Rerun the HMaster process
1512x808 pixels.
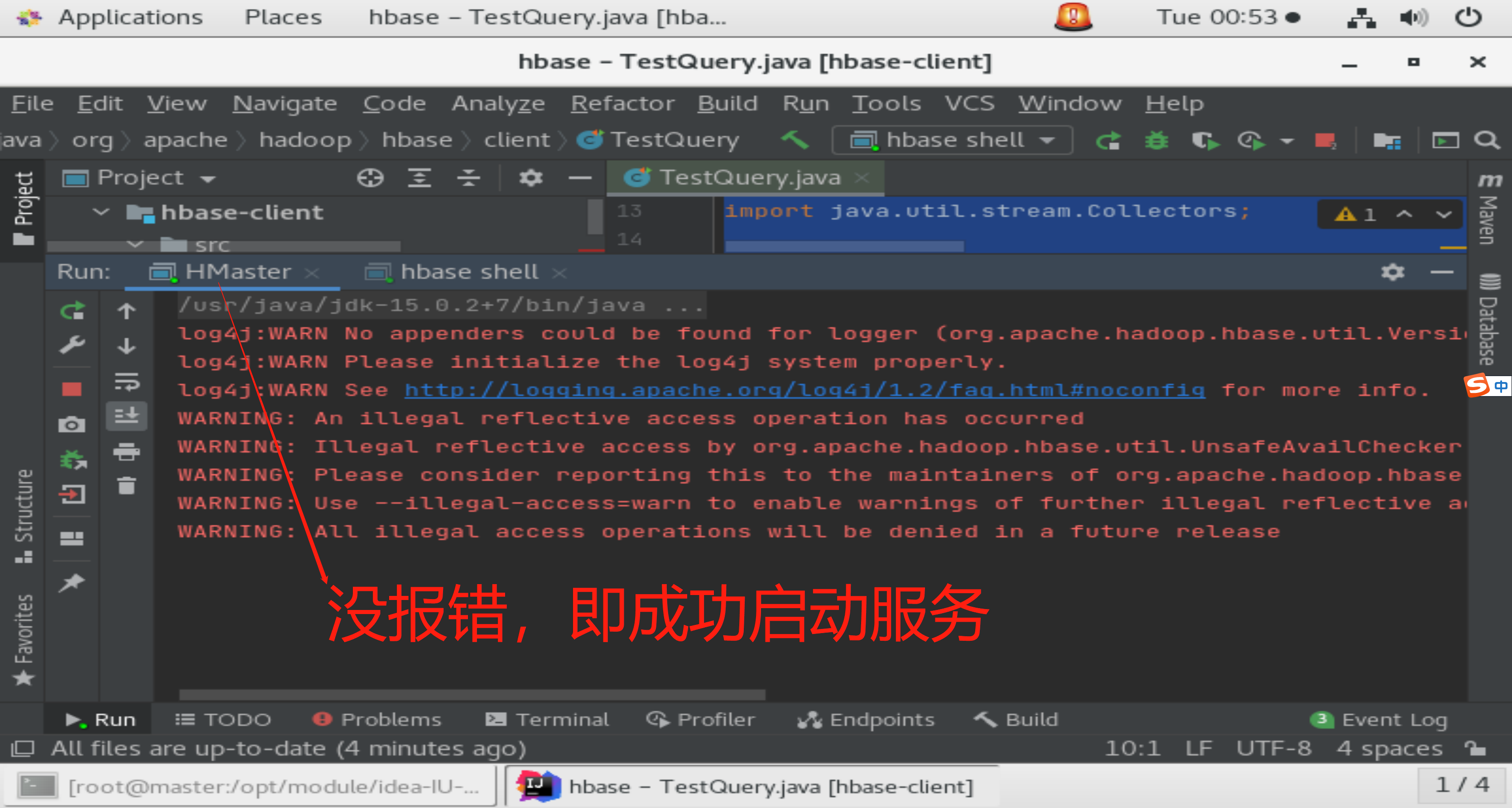tap(72, 310)
